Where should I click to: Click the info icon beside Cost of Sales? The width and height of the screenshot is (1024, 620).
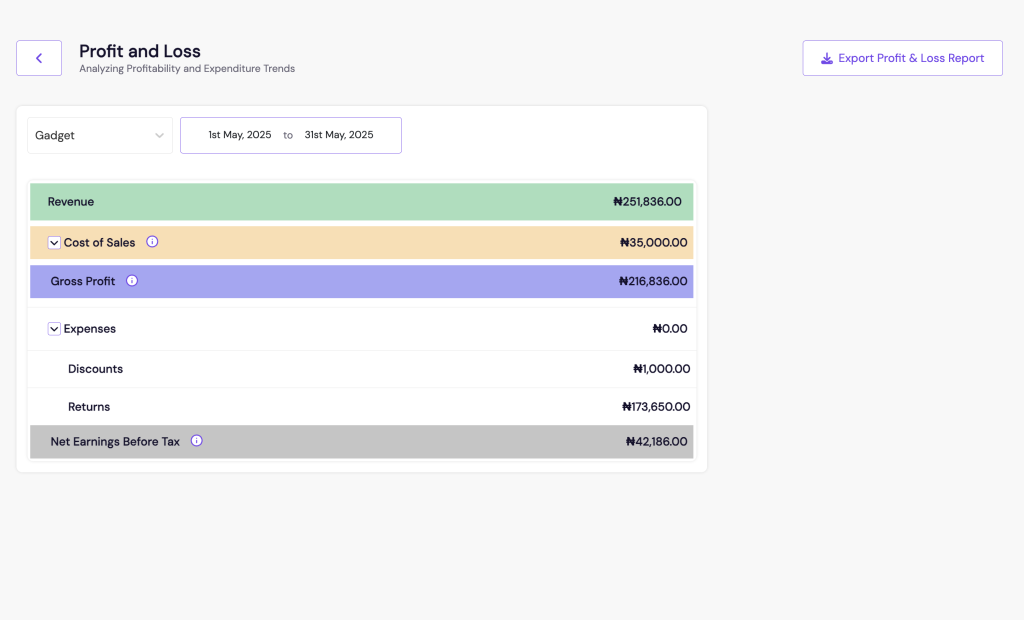152,242
